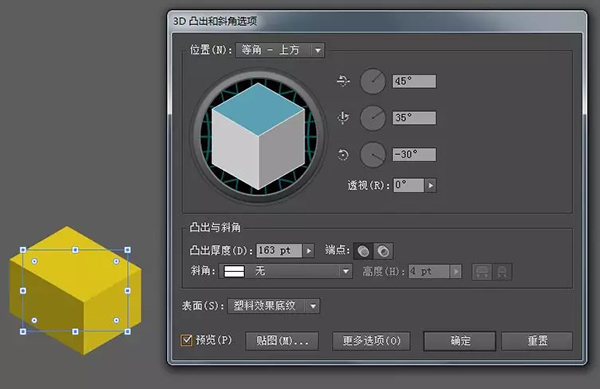The width and height of the screenshot is (600, 389).
Task: Open the 表面 surface dropdown
Action: (274, 306)
